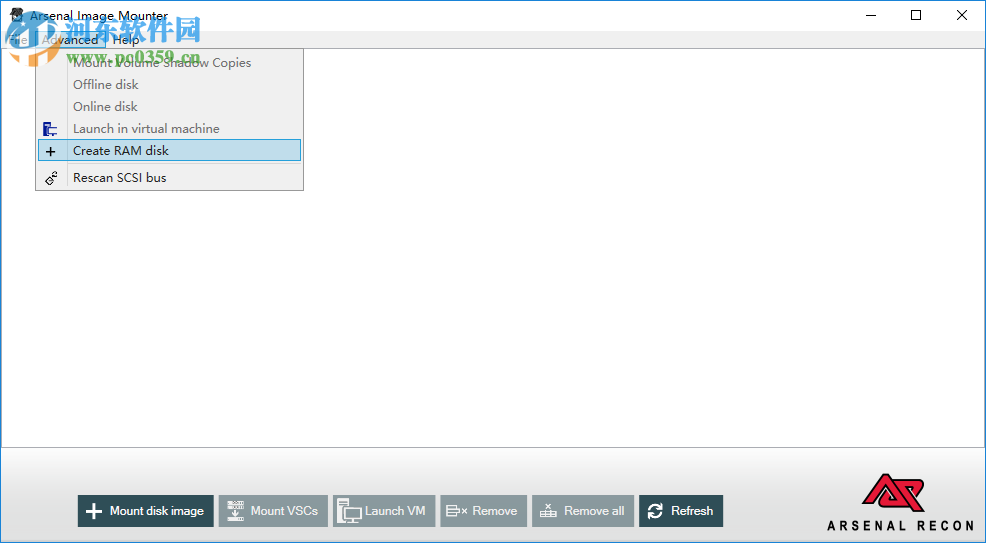Screen dimensions: 986x543
Task: Select Launch in virtual machine entry
Action: tap(169, 129)
